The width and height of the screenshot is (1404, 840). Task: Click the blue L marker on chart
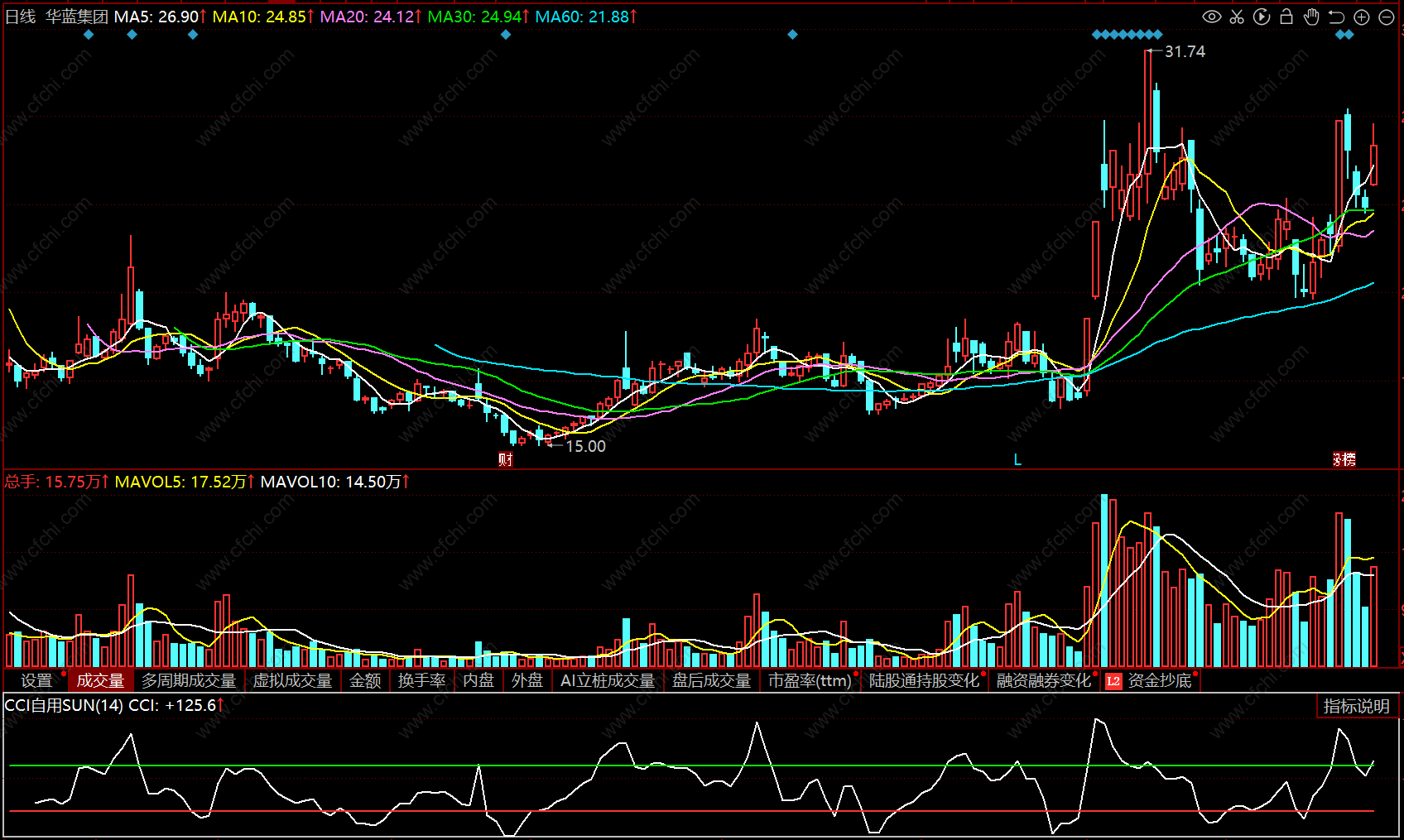(x=1017, y=459)
